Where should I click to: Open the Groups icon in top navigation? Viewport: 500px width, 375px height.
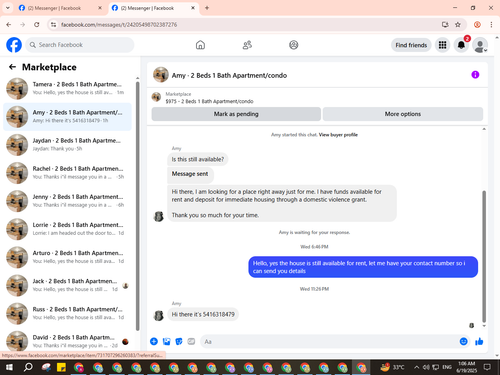[294, 45]
